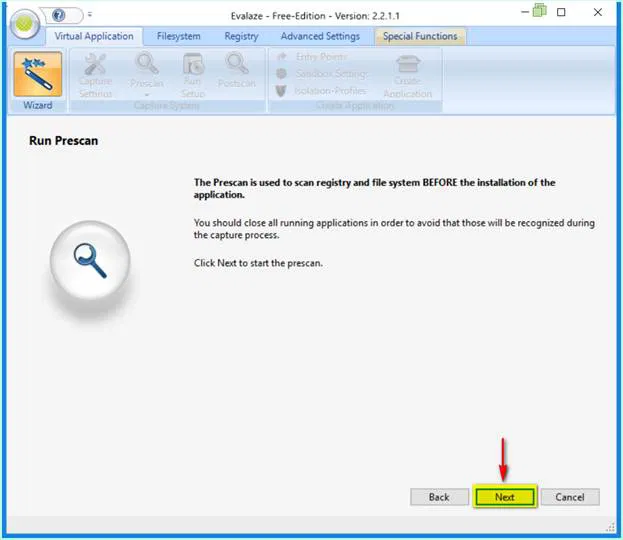Minimize the Evalaze window
This screenshot has width=623, height=540.
coord(525,12)
